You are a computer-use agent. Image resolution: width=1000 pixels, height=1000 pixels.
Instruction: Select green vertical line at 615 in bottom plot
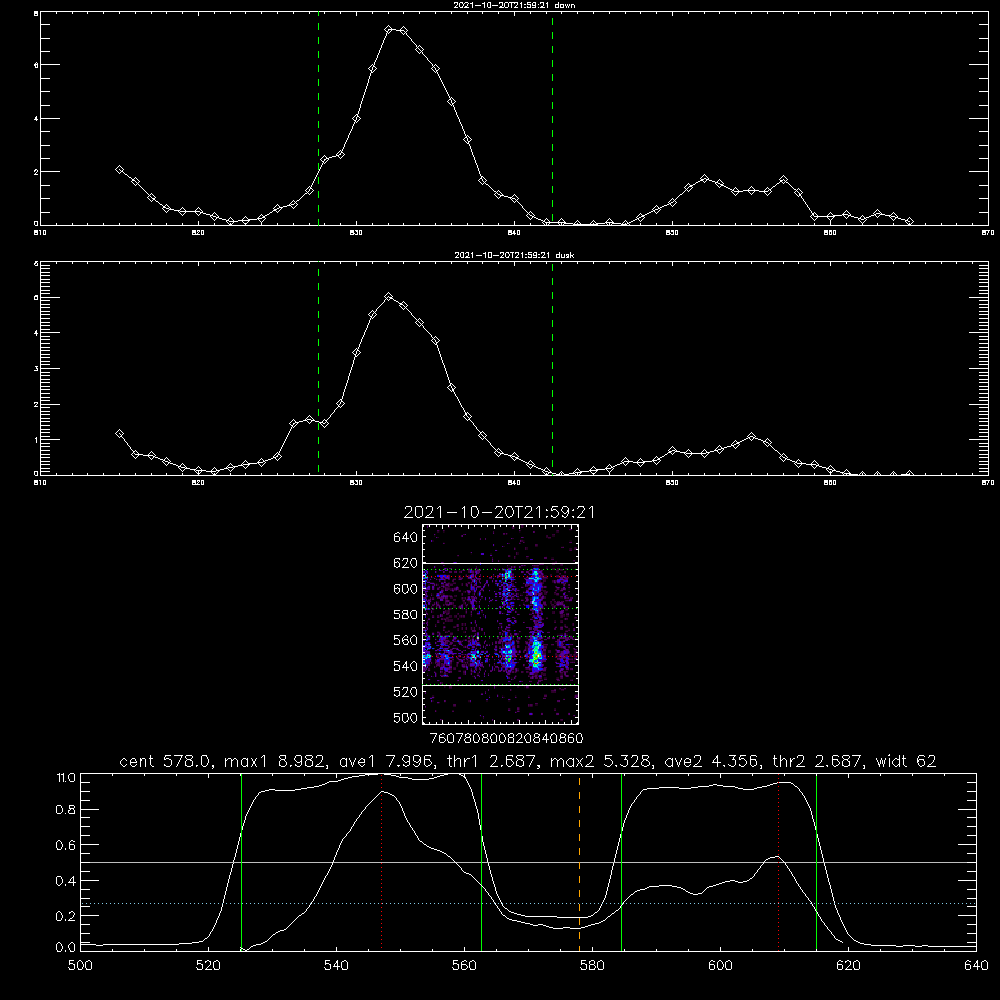click(x=816, y=861)
